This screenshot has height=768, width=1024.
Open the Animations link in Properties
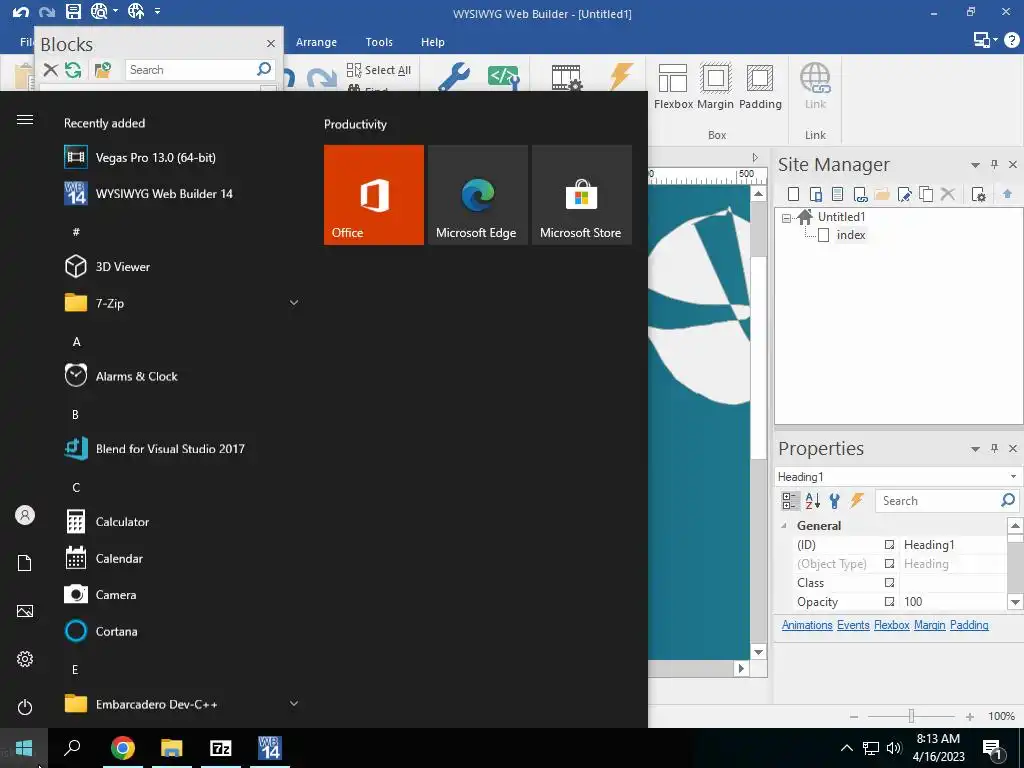pyautogui.click(x=807, y=625)
